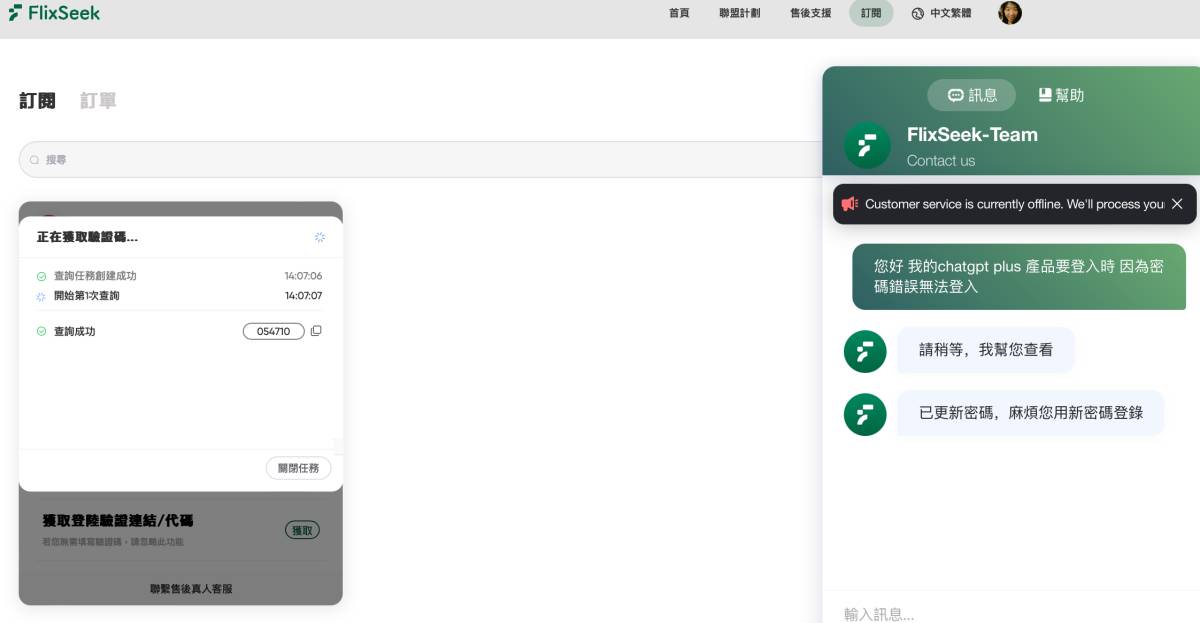Go to the 聯盟計劃 page
This screenshot has height=623, width=1200.
740,13
